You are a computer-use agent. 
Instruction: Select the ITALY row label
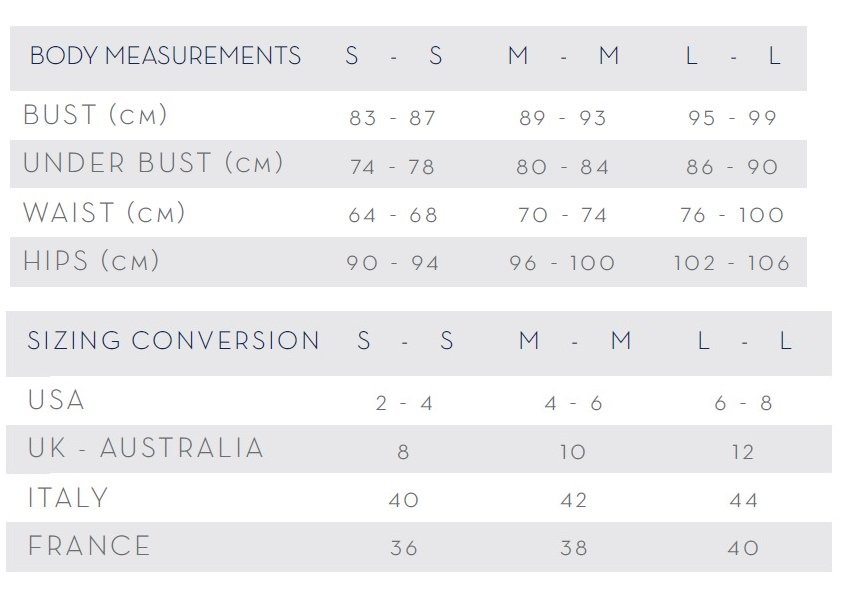click(68, 497)
